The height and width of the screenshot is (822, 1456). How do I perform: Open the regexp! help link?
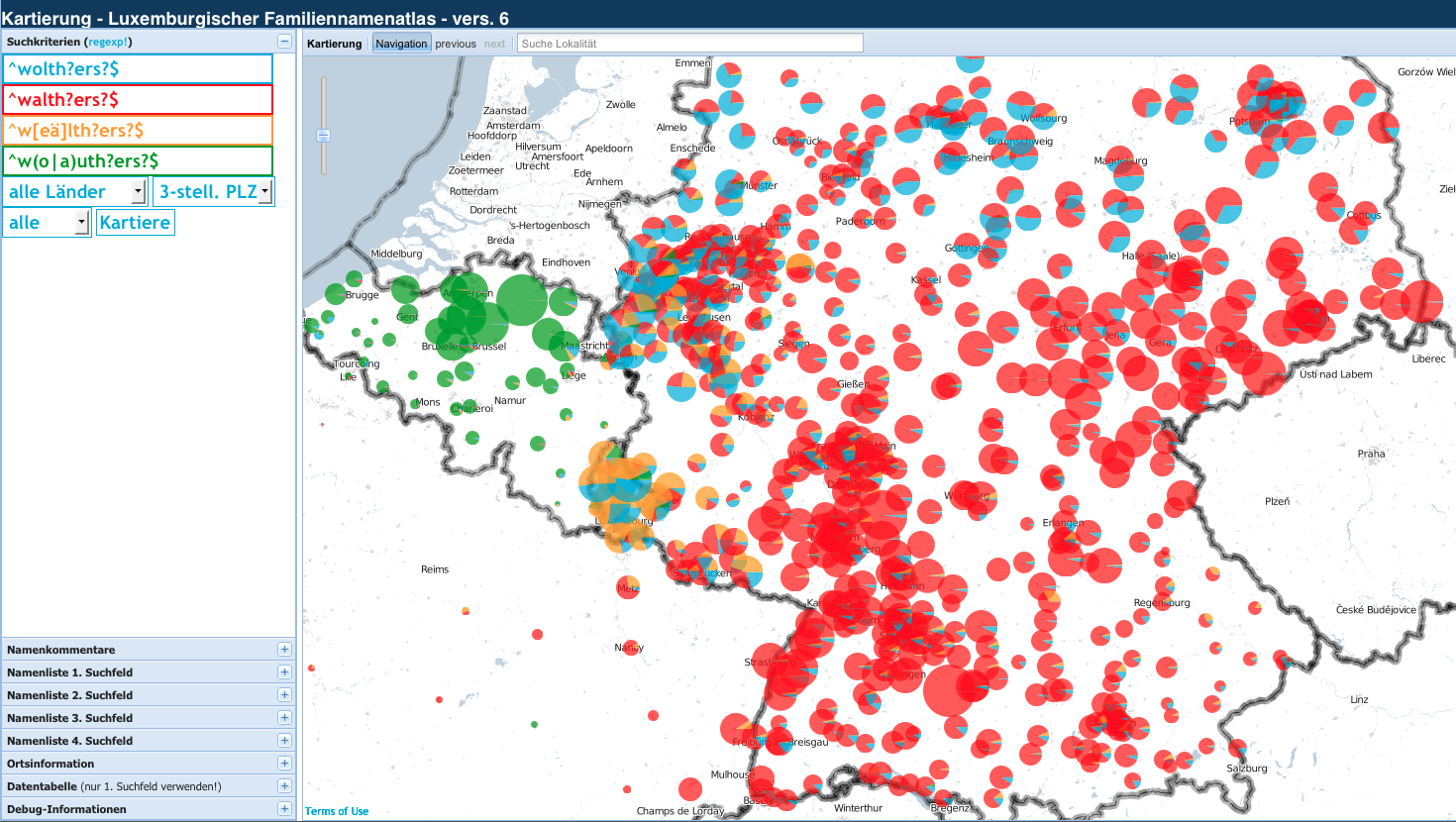coord(108,42)
